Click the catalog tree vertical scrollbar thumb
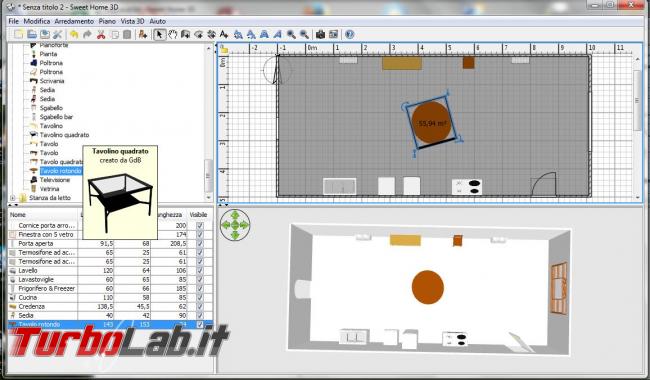The width and height of the screenshot is (650, 380). point(209,176)
